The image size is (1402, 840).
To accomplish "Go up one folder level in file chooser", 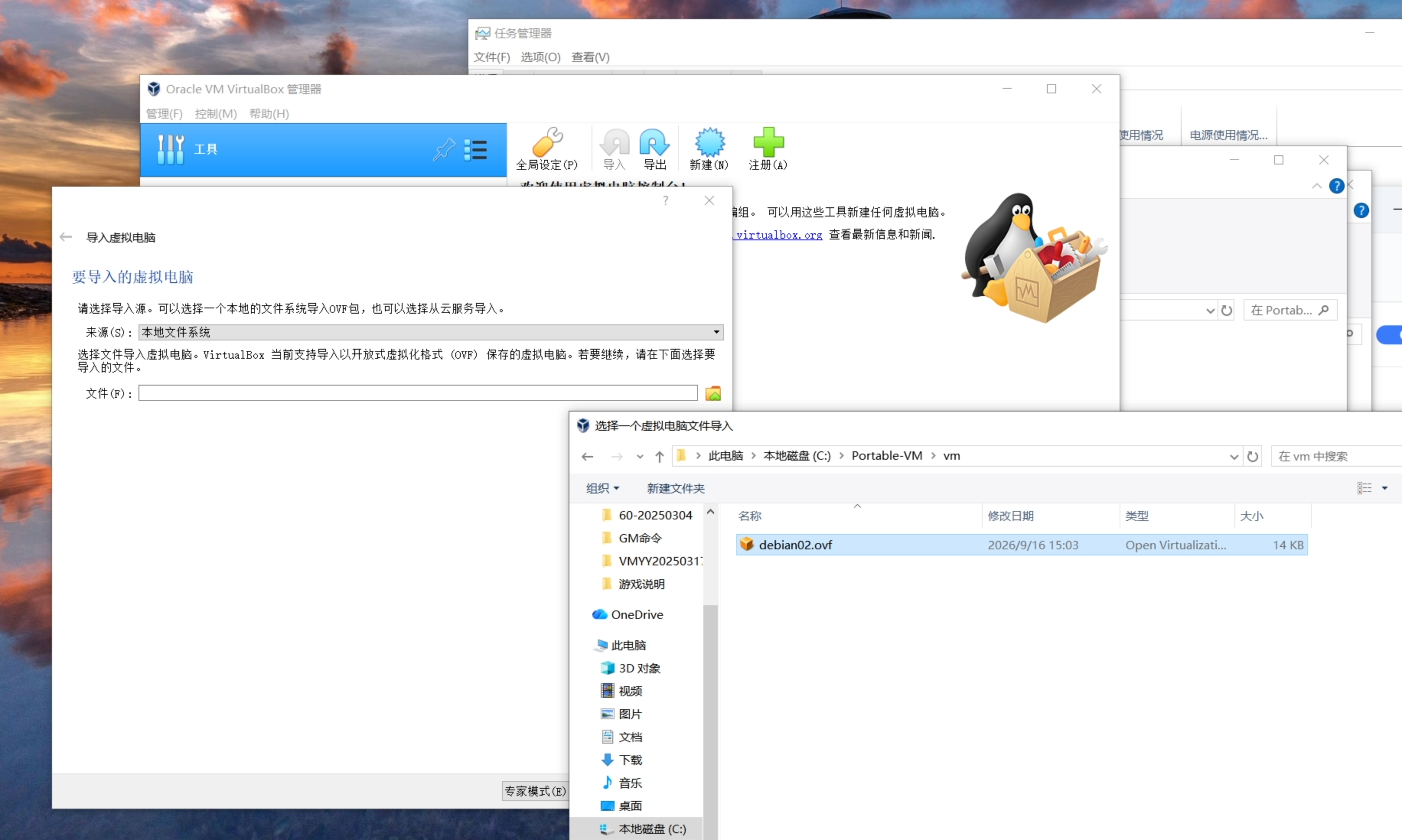I will coord(659,456).
